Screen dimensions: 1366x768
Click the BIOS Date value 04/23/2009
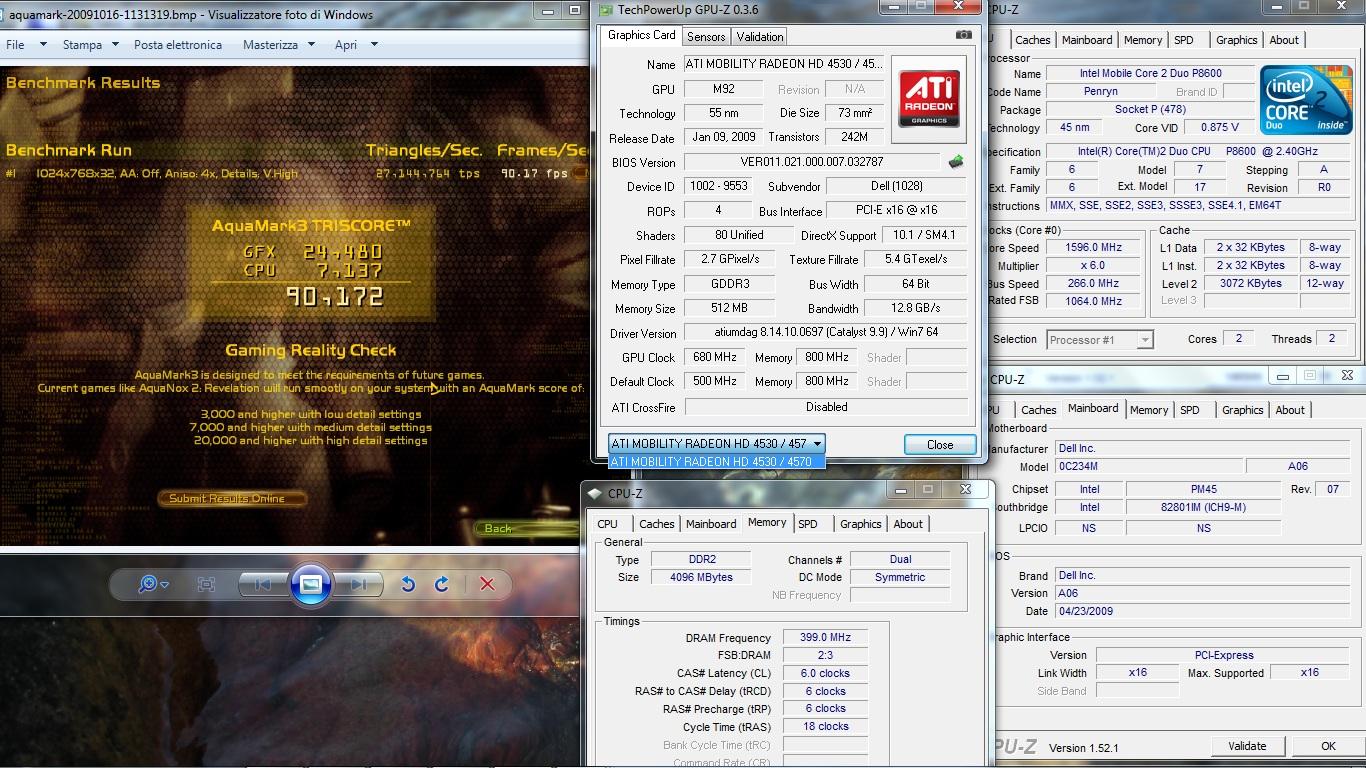pos(1204,611)
